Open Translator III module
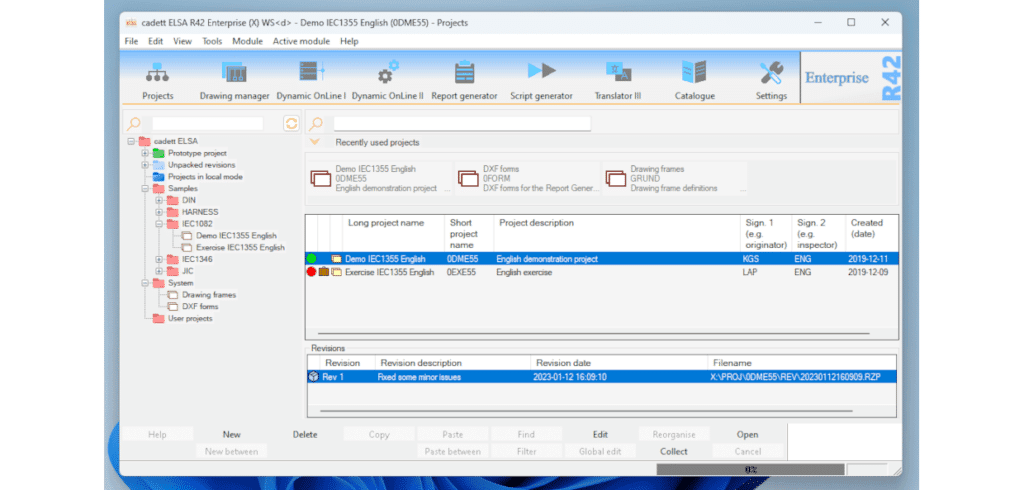The image size is (1024, 490). pyautogui.click(x=618, y=80)
